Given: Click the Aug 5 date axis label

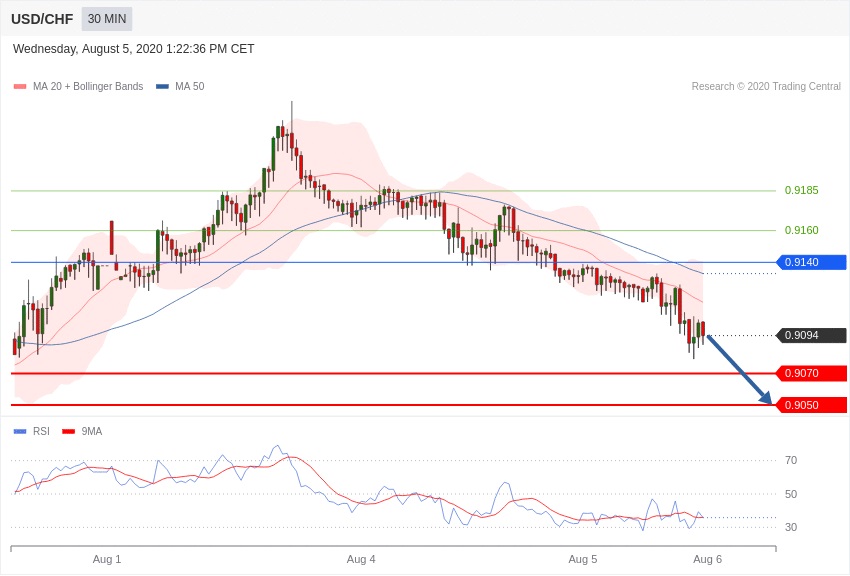Looking at the screenshot, I should [583, 559].
